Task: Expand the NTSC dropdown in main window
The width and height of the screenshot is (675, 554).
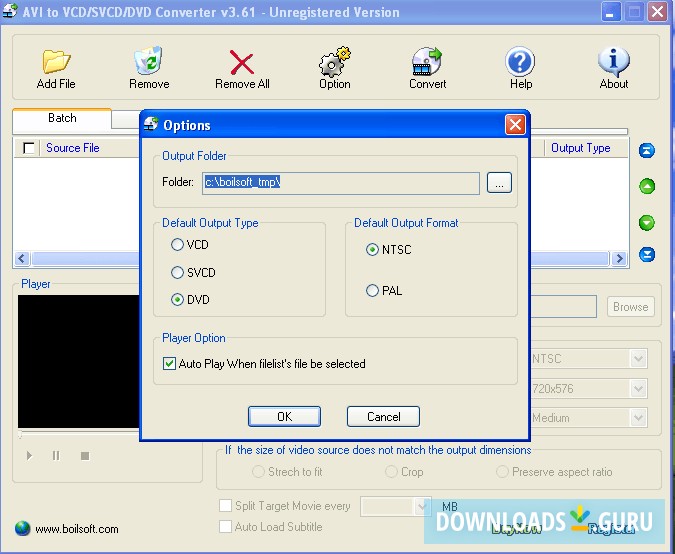Action: coord(638,359)
